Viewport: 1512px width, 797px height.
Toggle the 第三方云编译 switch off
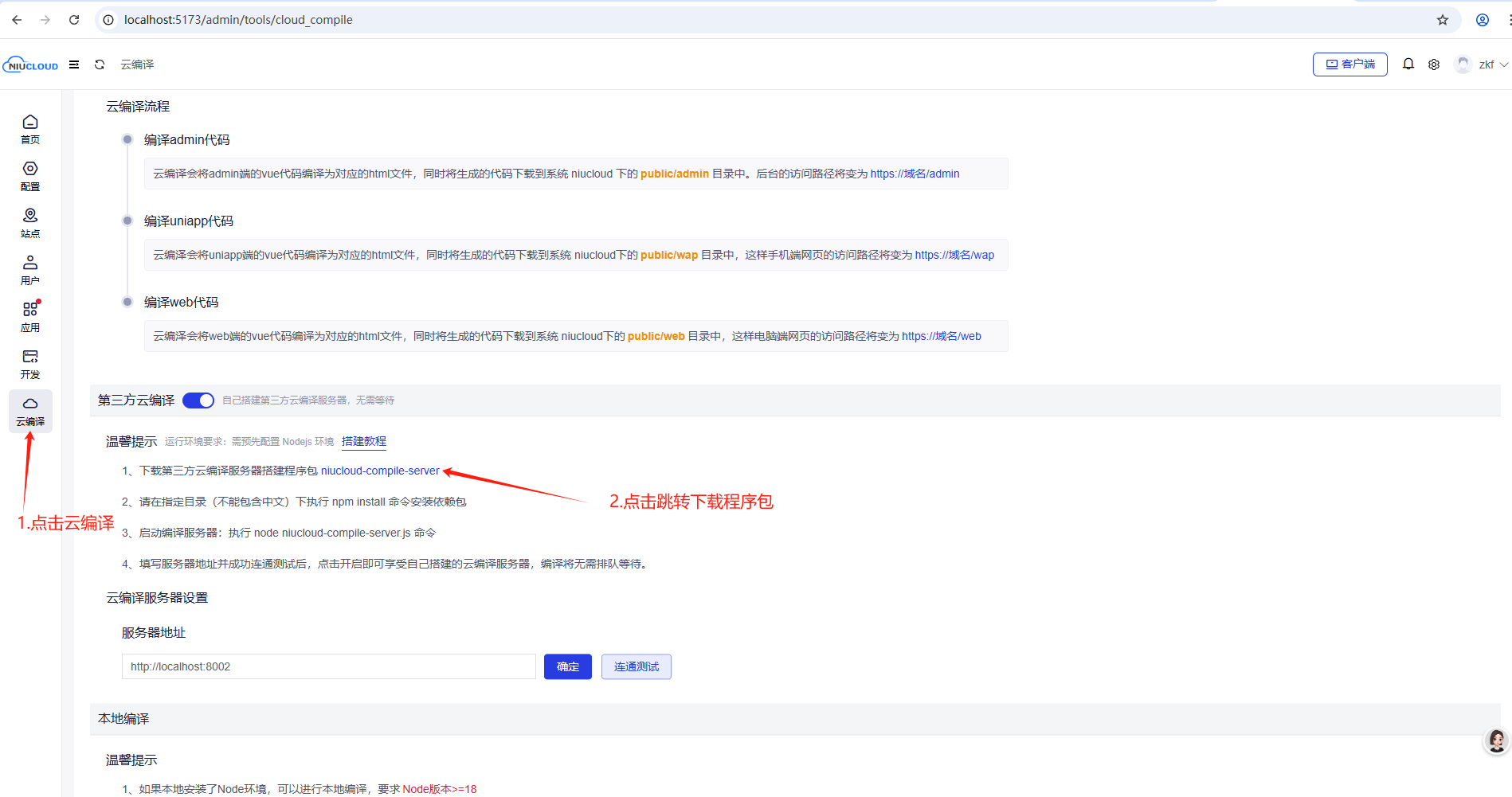(x=198, y=400)
